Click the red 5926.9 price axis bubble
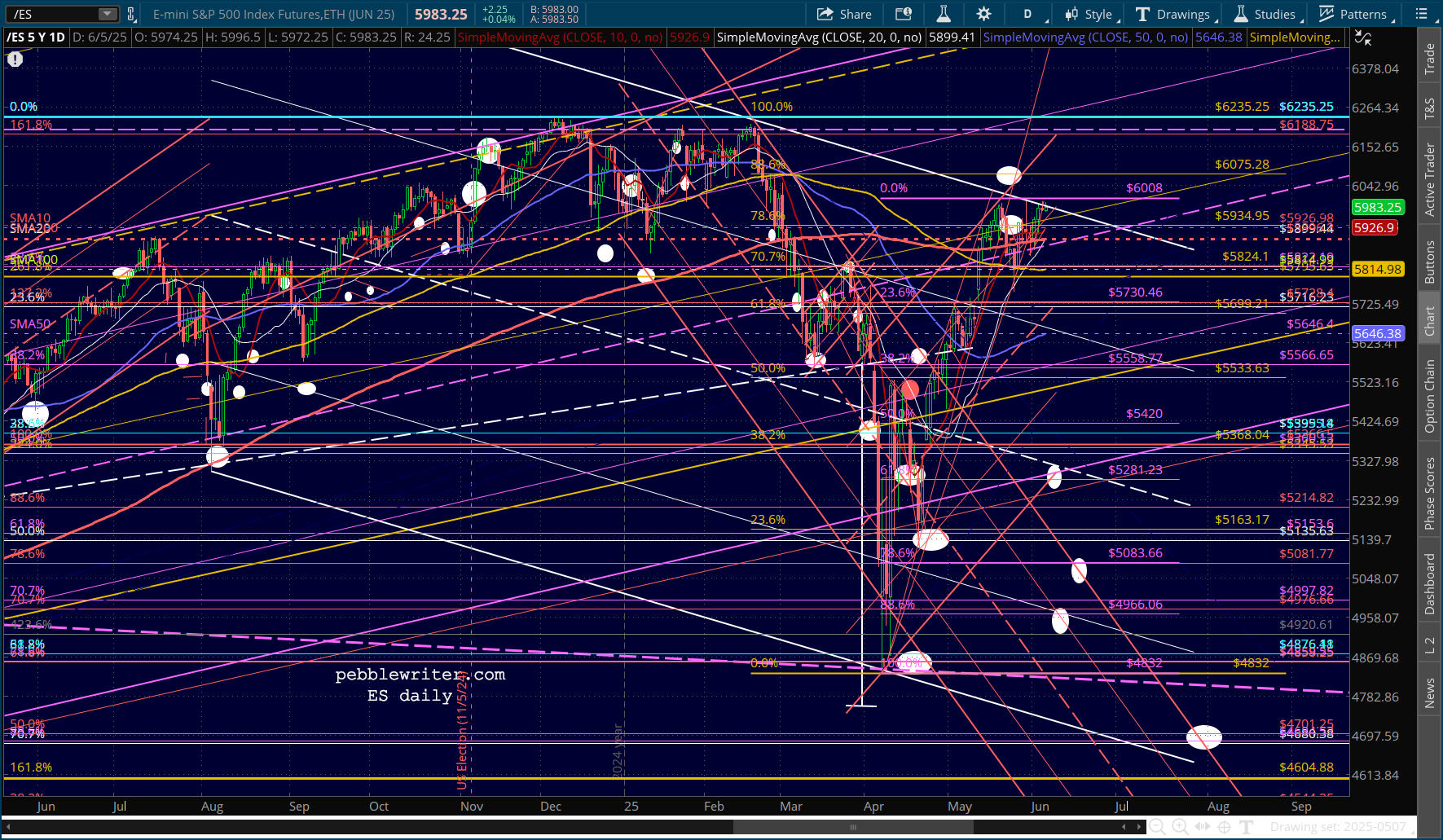 pos(1375,228)
